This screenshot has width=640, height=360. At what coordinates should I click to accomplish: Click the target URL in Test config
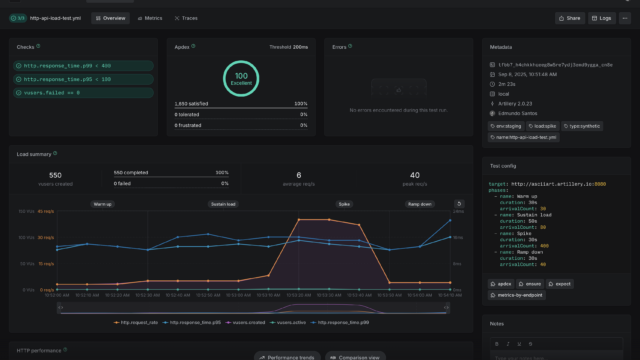(x=558, y=184)
